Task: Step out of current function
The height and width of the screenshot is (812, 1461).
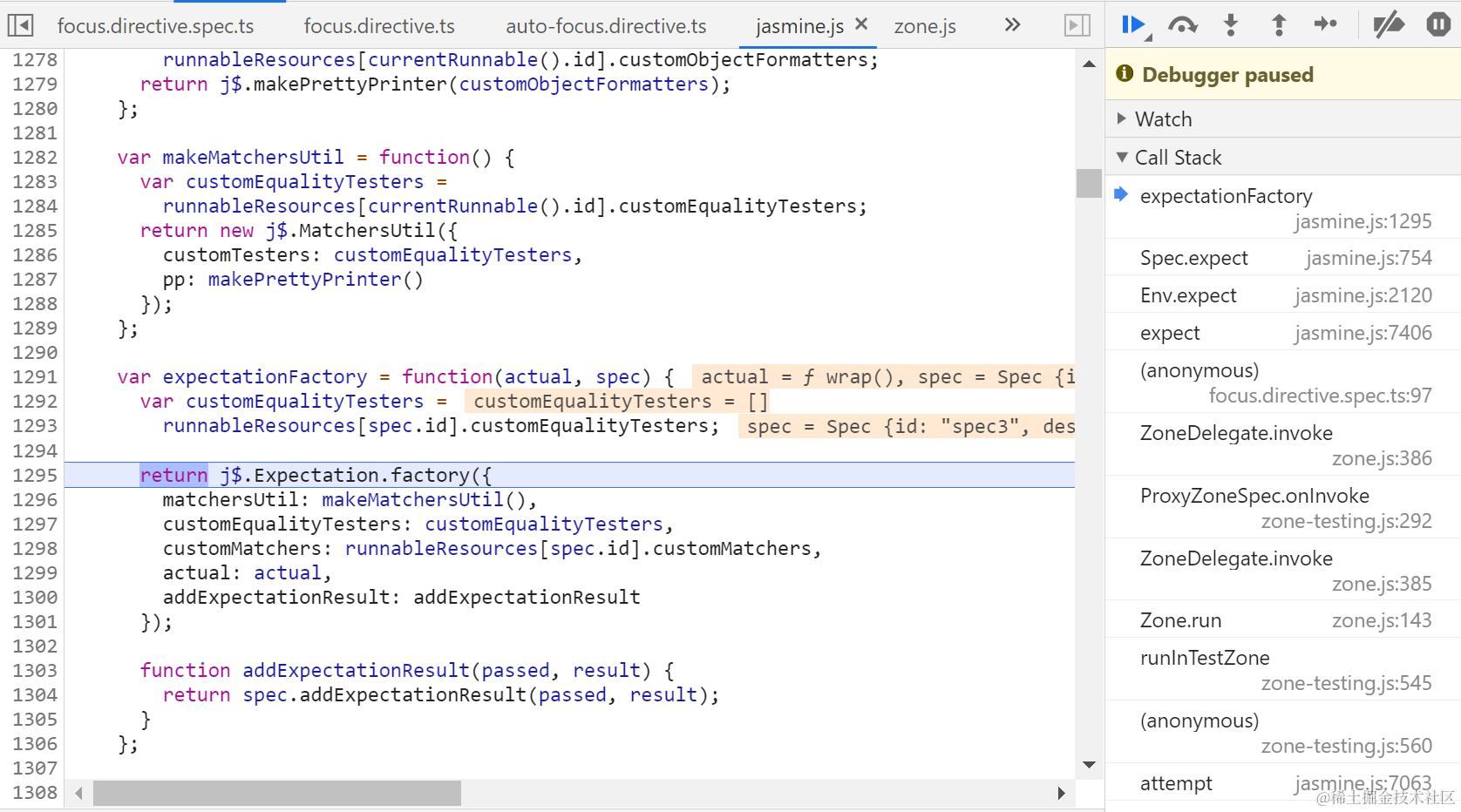Action: coord(1279,24)
